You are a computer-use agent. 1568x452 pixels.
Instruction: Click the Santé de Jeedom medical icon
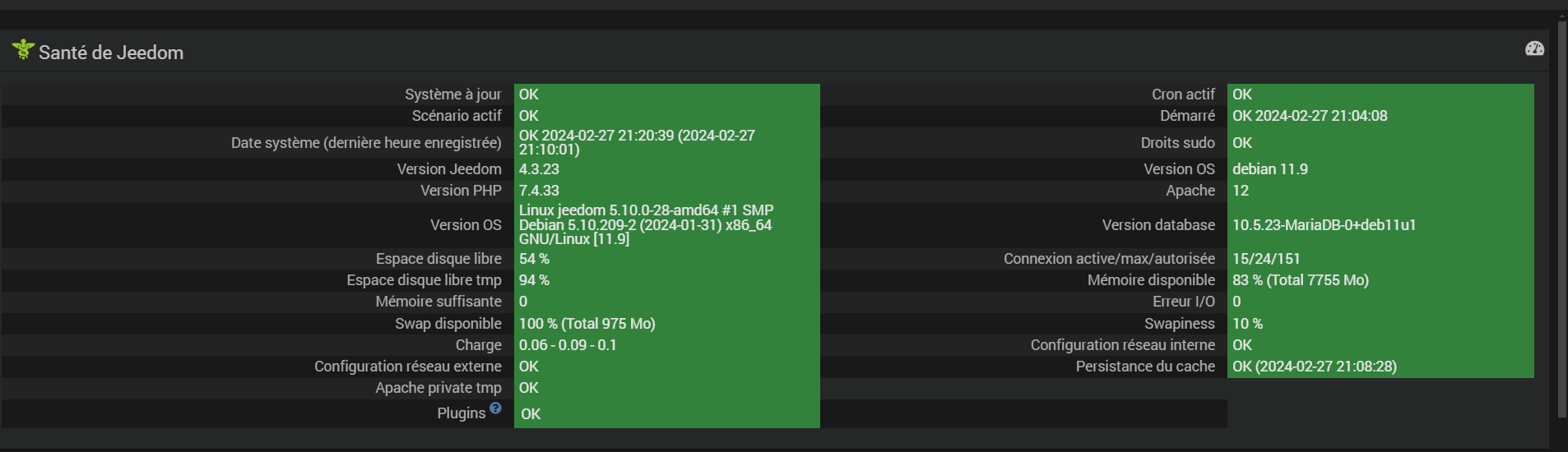23,50
